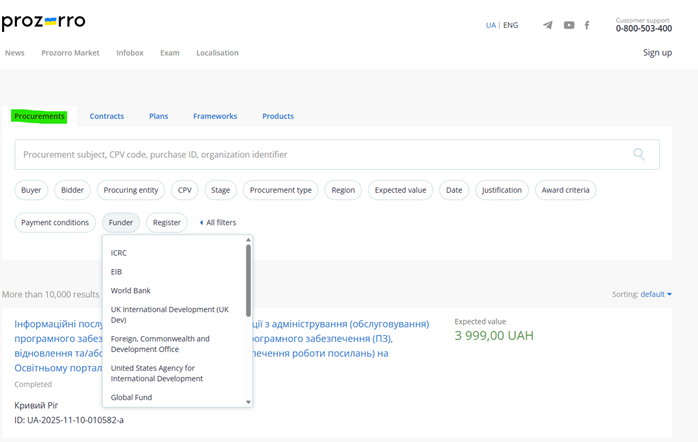The width and height of the screenshot is (698, 442).
Task: Switch language to ENG
Action: click(x=510, y=25)
